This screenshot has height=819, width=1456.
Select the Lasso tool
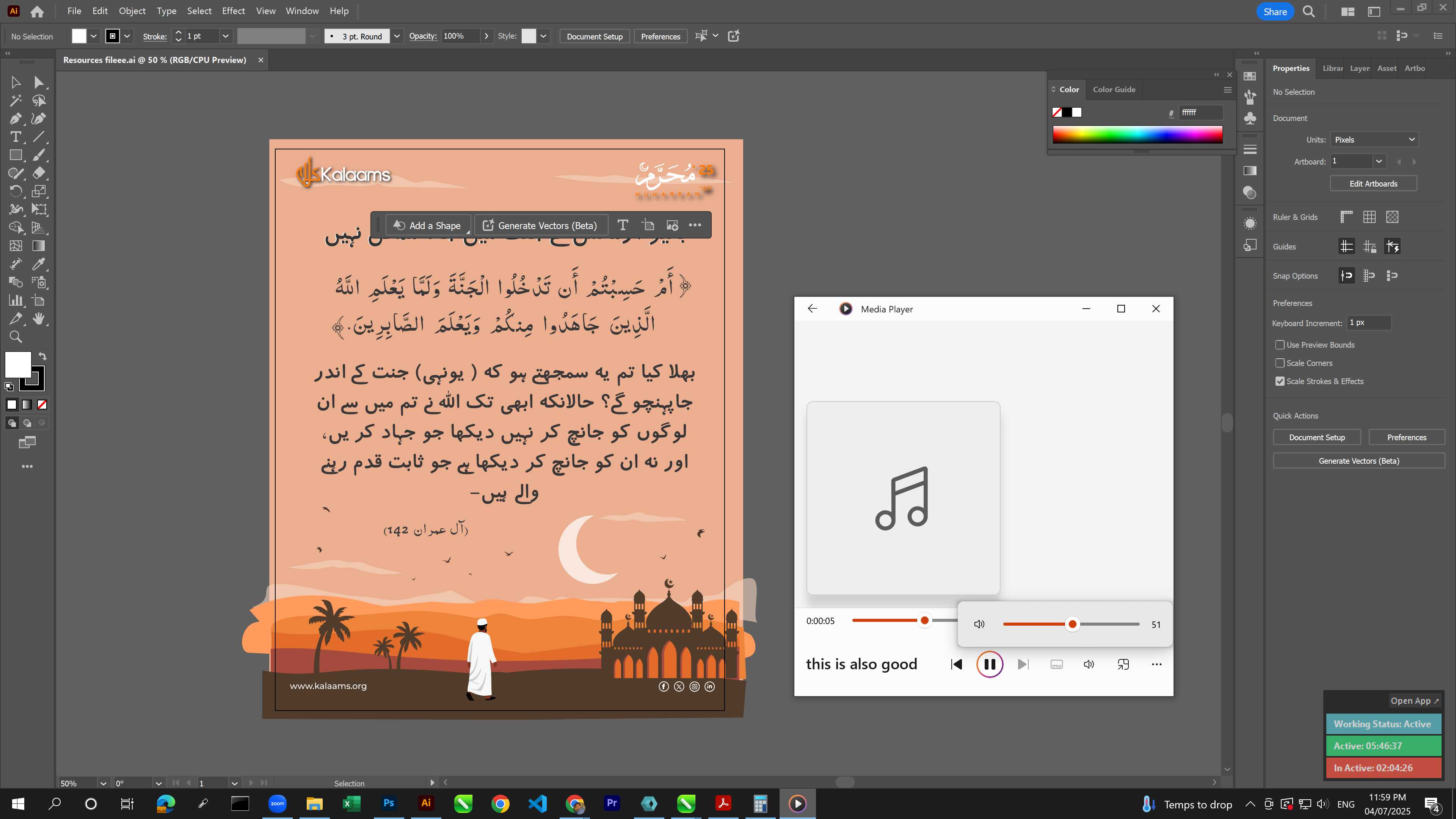(x=39, y=100)
